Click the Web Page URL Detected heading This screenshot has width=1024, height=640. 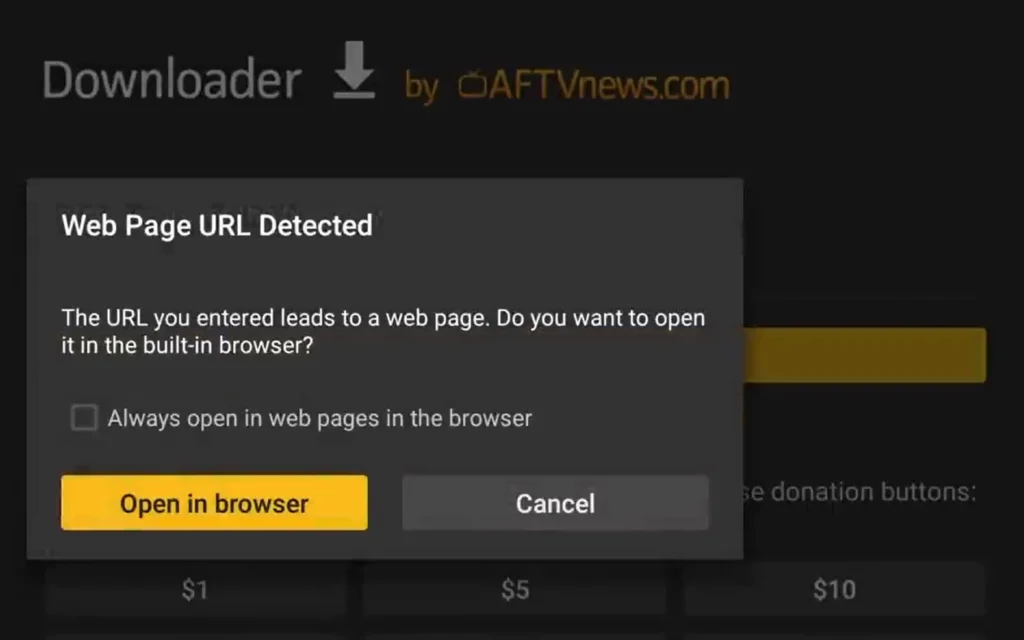(217, 225)
